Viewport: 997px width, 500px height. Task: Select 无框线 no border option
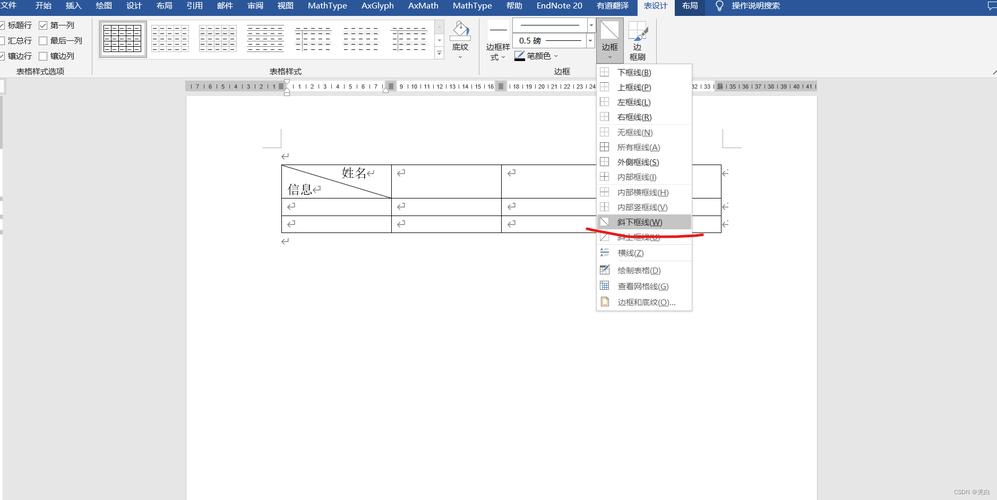pyautogui.click(x=643, y=132)
